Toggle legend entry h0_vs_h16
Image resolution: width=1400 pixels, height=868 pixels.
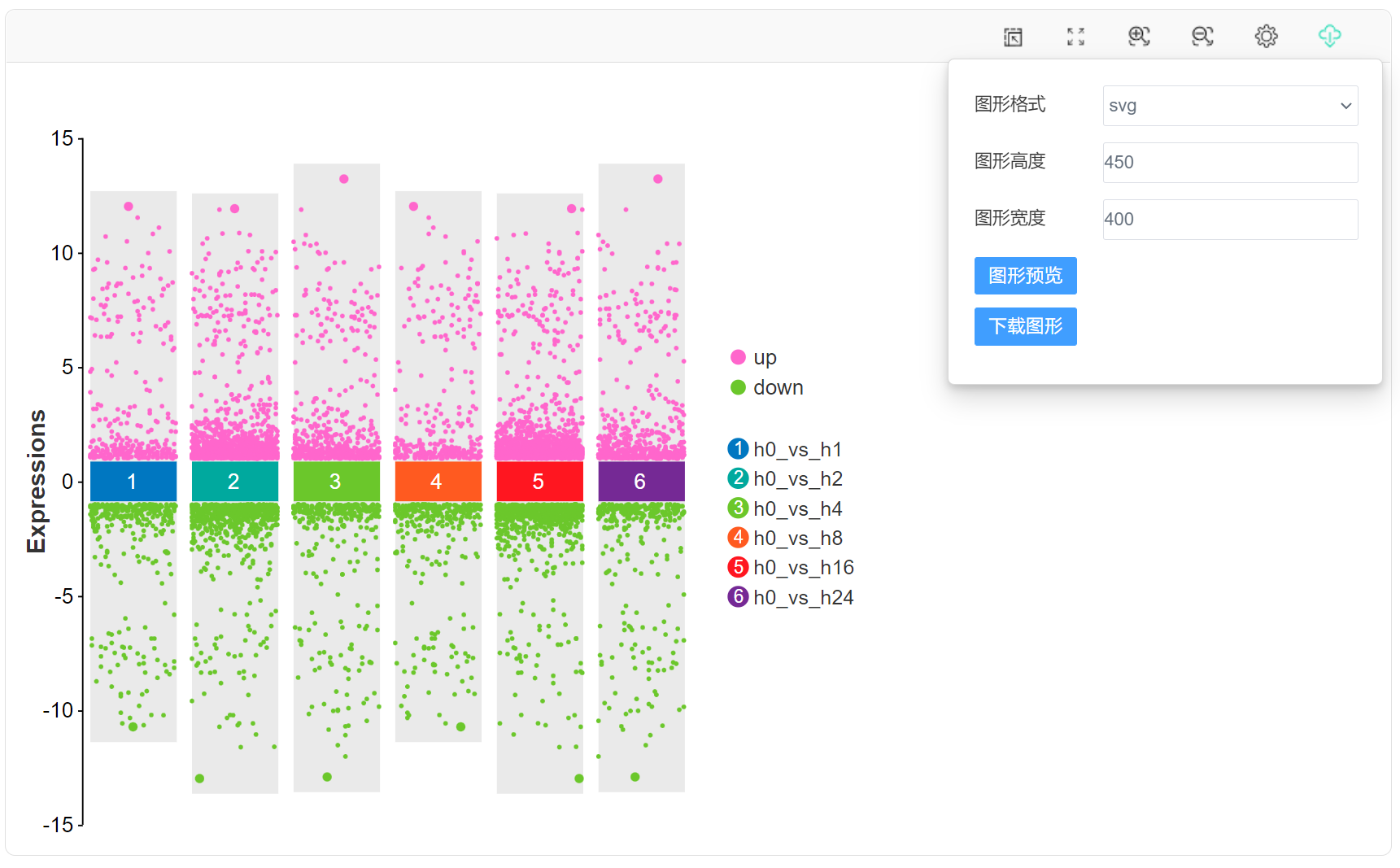(x=791, y=567)
